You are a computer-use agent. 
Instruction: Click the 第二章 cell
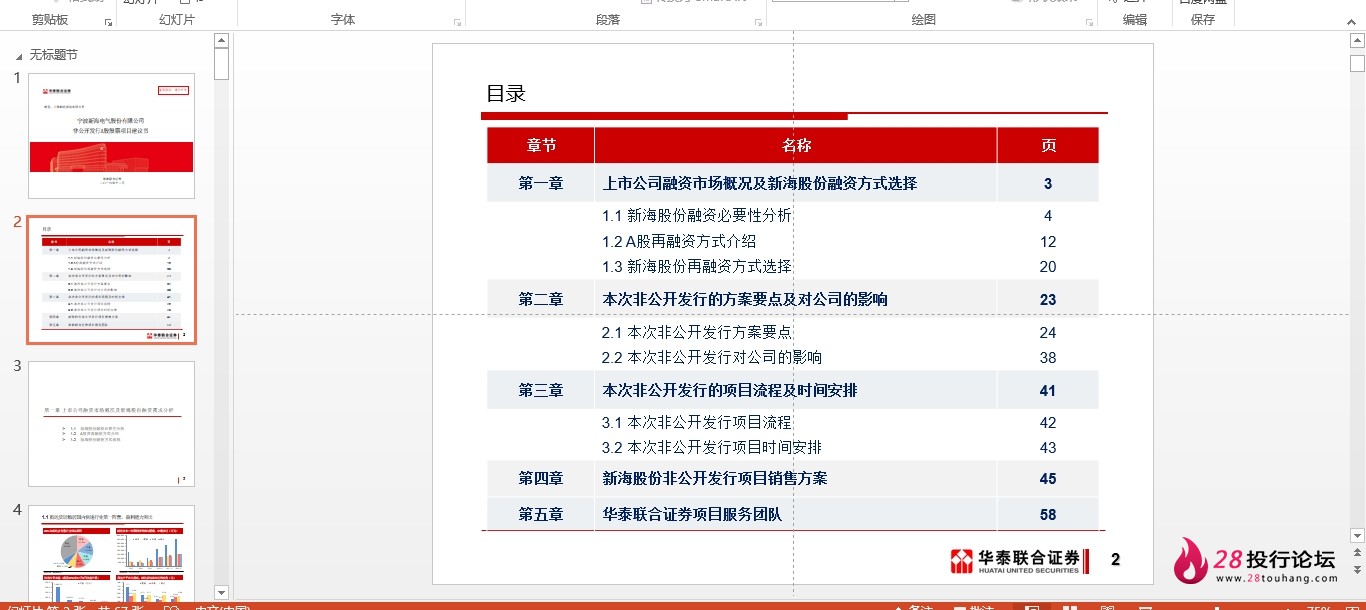tap(541, 300)
